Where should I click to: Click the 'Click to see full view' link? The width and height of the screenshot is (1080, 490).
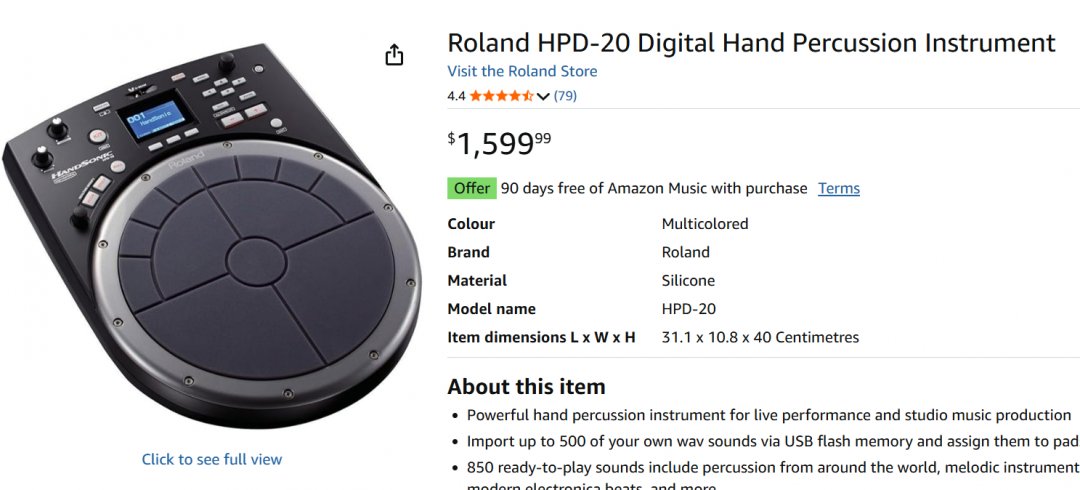point(212,459)
